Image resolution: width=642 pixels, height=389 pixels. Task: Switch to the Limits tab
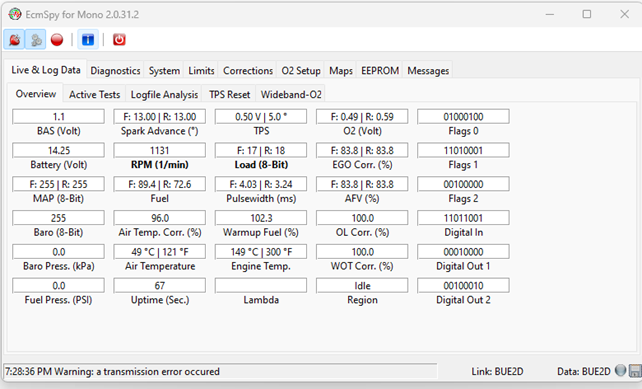pyautogui.click(x=201, y=71)
